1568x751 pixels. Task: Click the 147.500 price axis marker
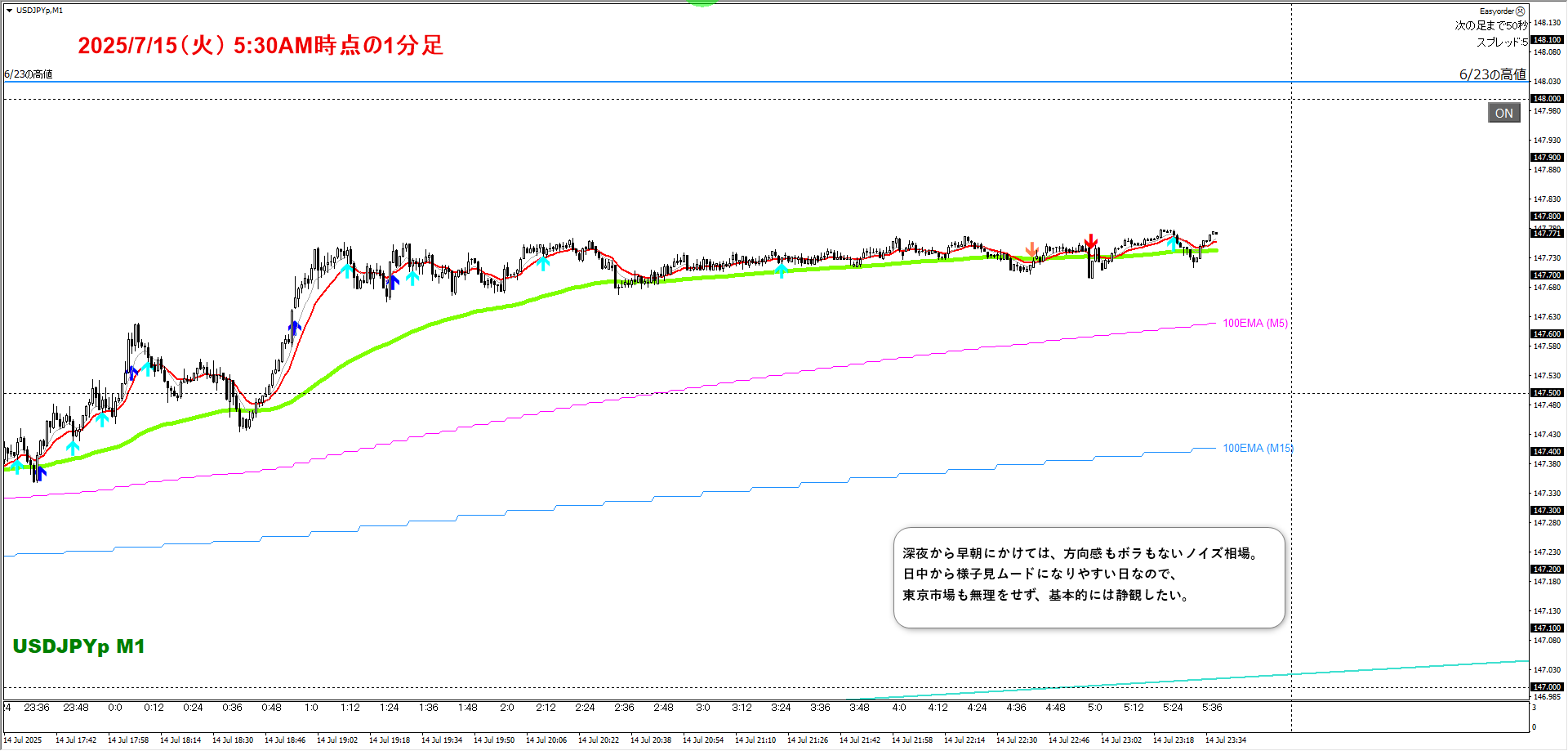(1547, 392)
